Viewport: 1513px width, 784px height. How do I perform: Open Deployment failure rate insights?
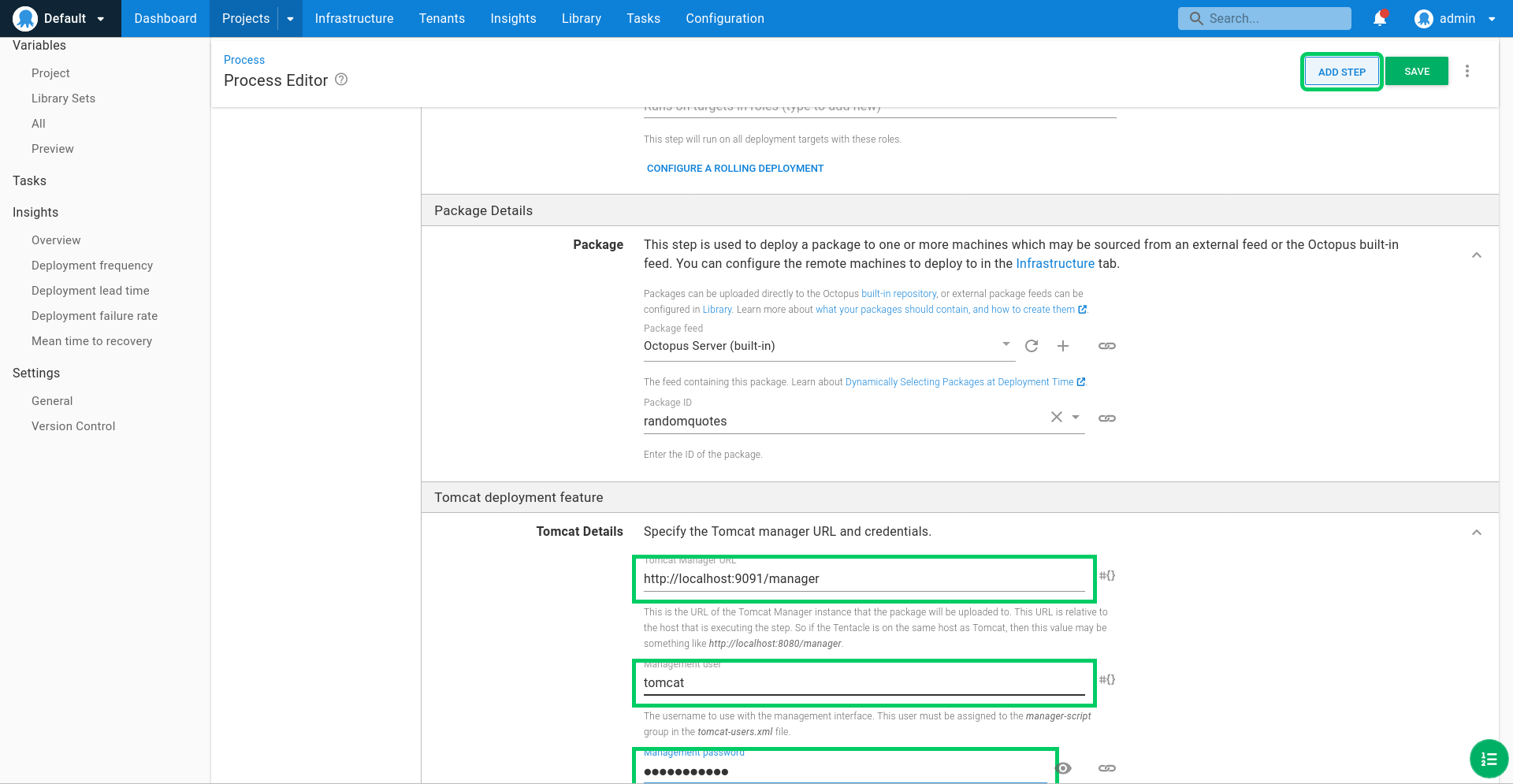[x=95, y=316]
